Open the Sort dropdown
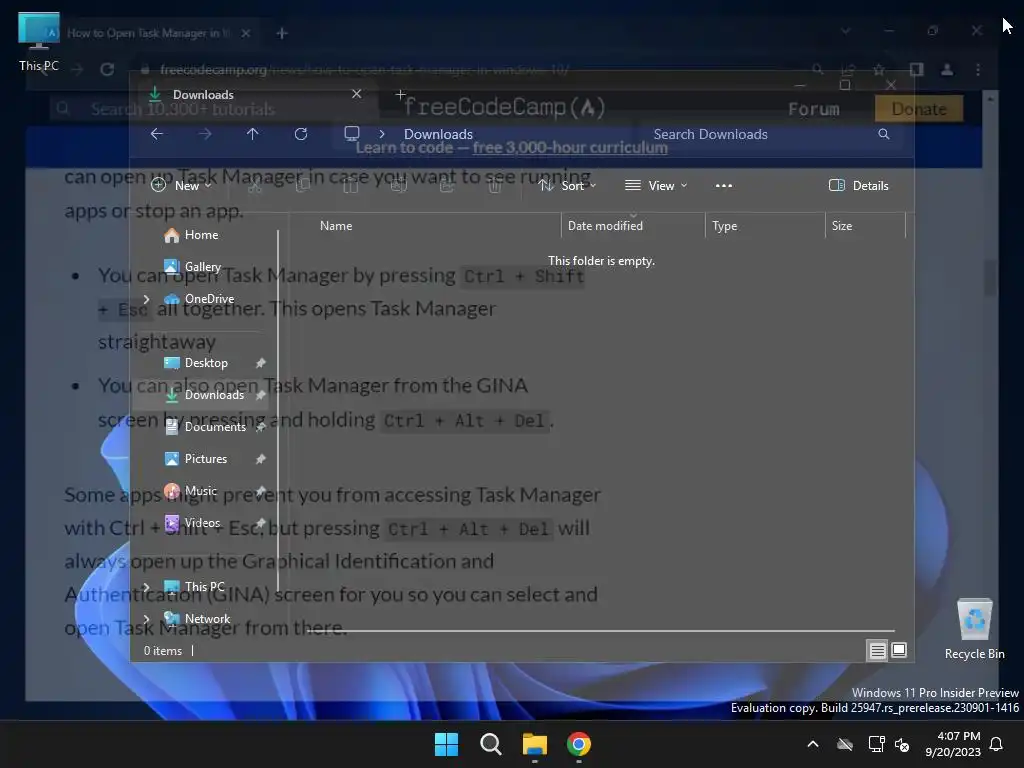 (567, 185)
